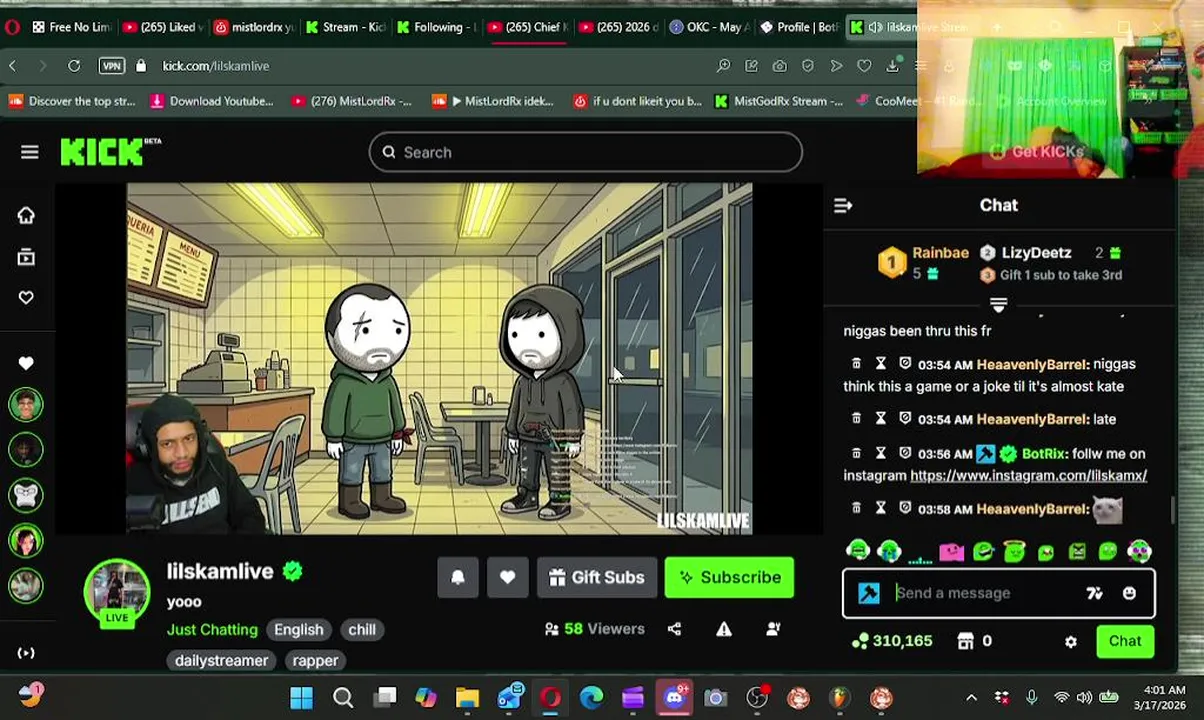This screenshot has height=720, width=1204.
Task: Expand sidebar with bottom arrow toggle
Action: click(26, 653)
